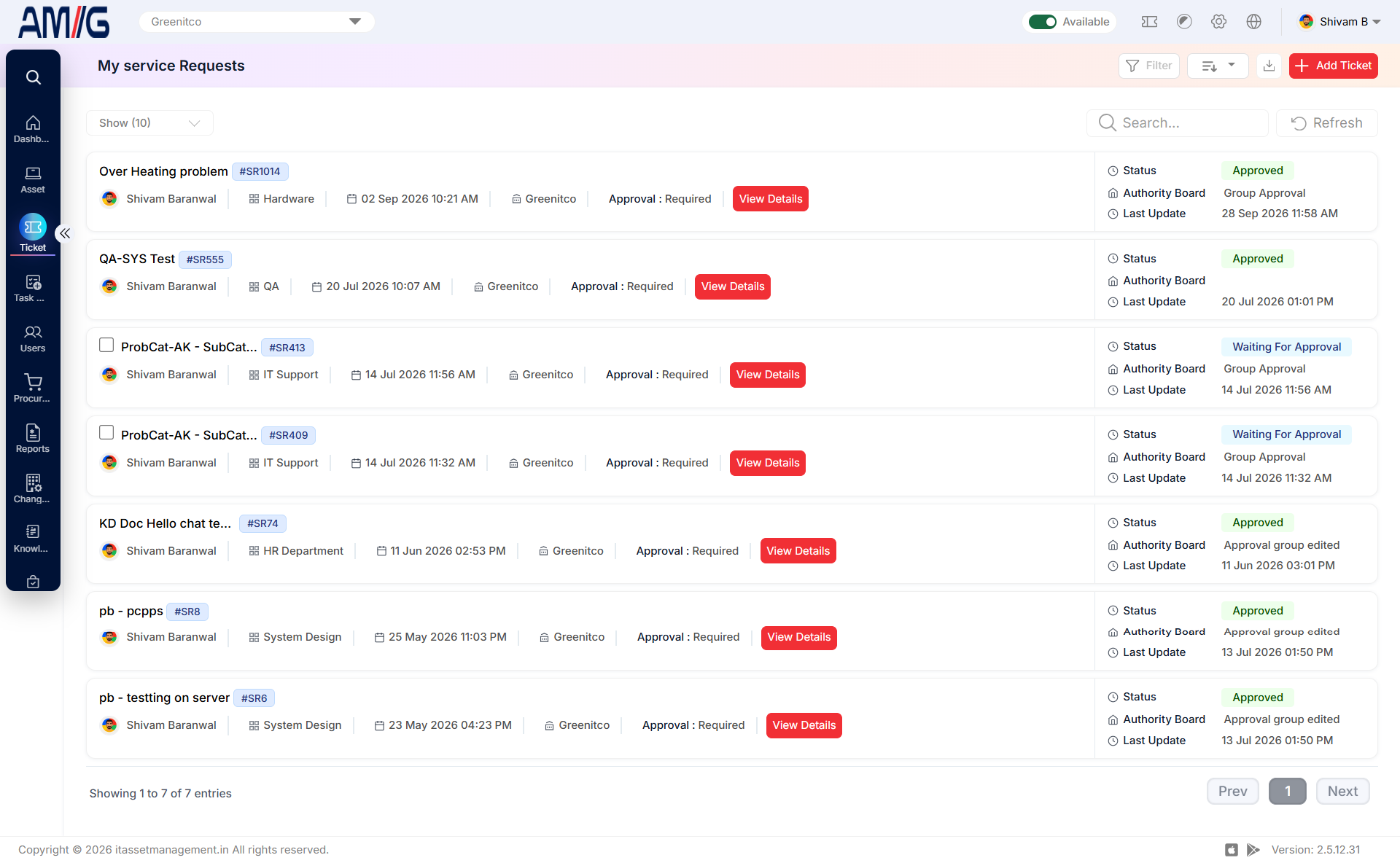View Details for KD Doc ticket #SR74
The height and width of the screenshot is (863, 1400).
tap(798, 551)
